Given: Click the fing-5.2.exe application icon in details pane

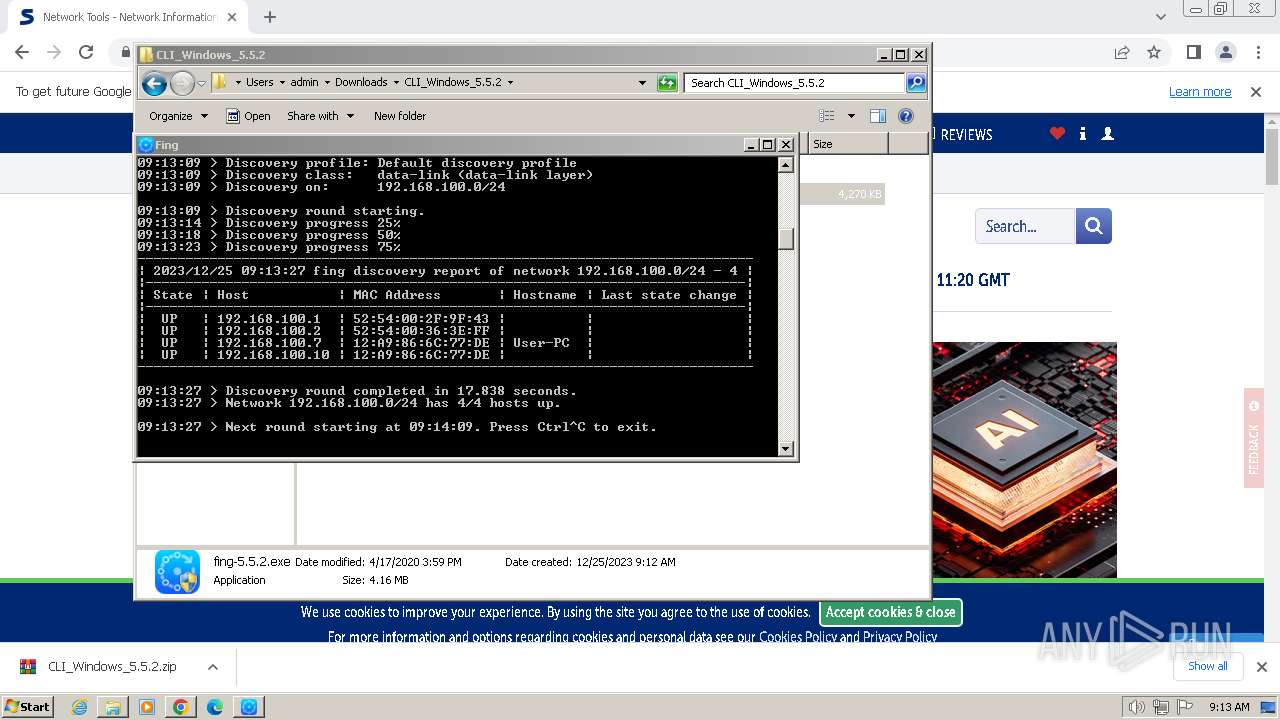Looking at the screenshot, I should [177, 572].
